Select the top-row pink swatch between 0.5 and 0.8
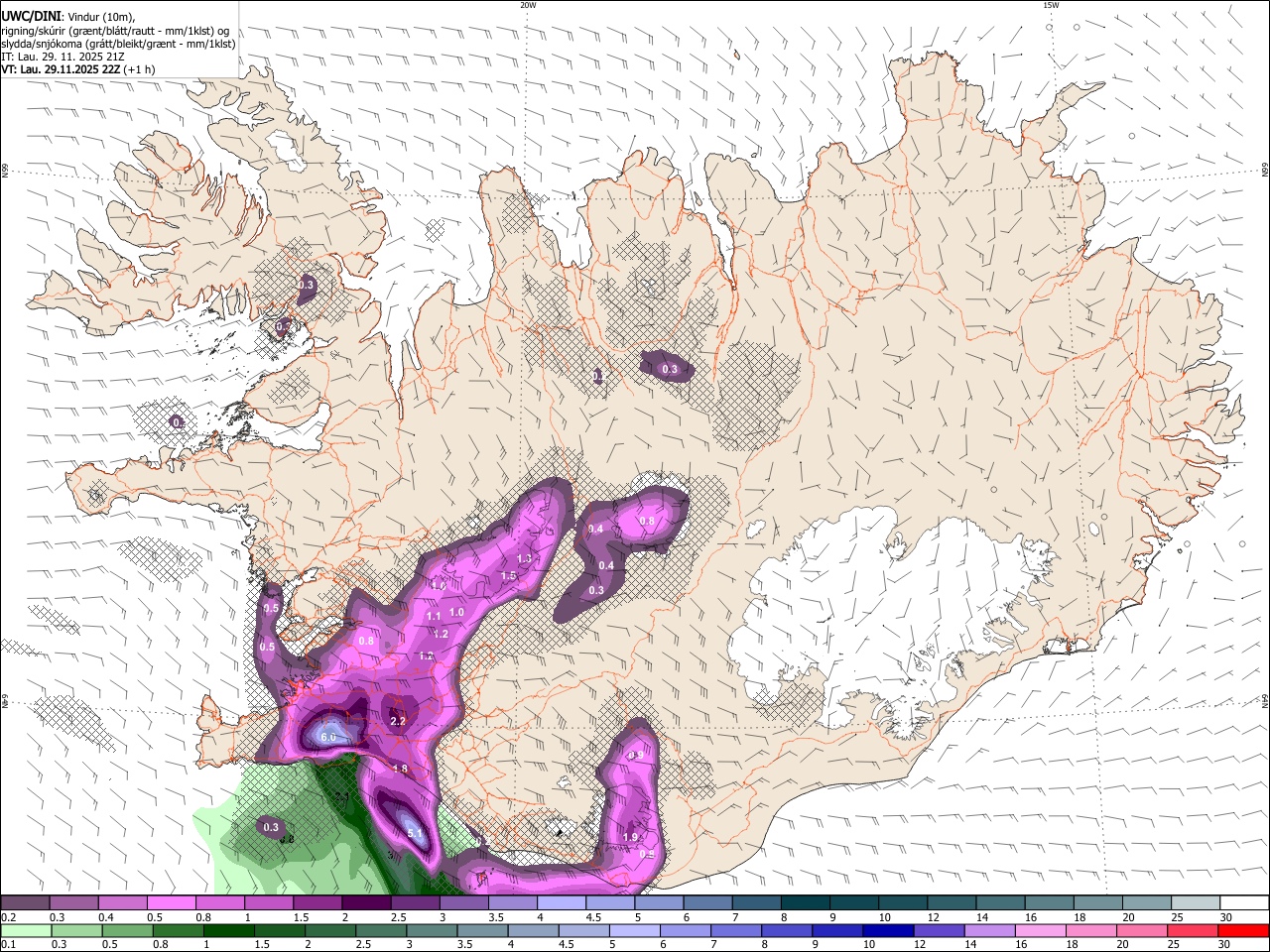The image size is (1270, 952). 171,903
